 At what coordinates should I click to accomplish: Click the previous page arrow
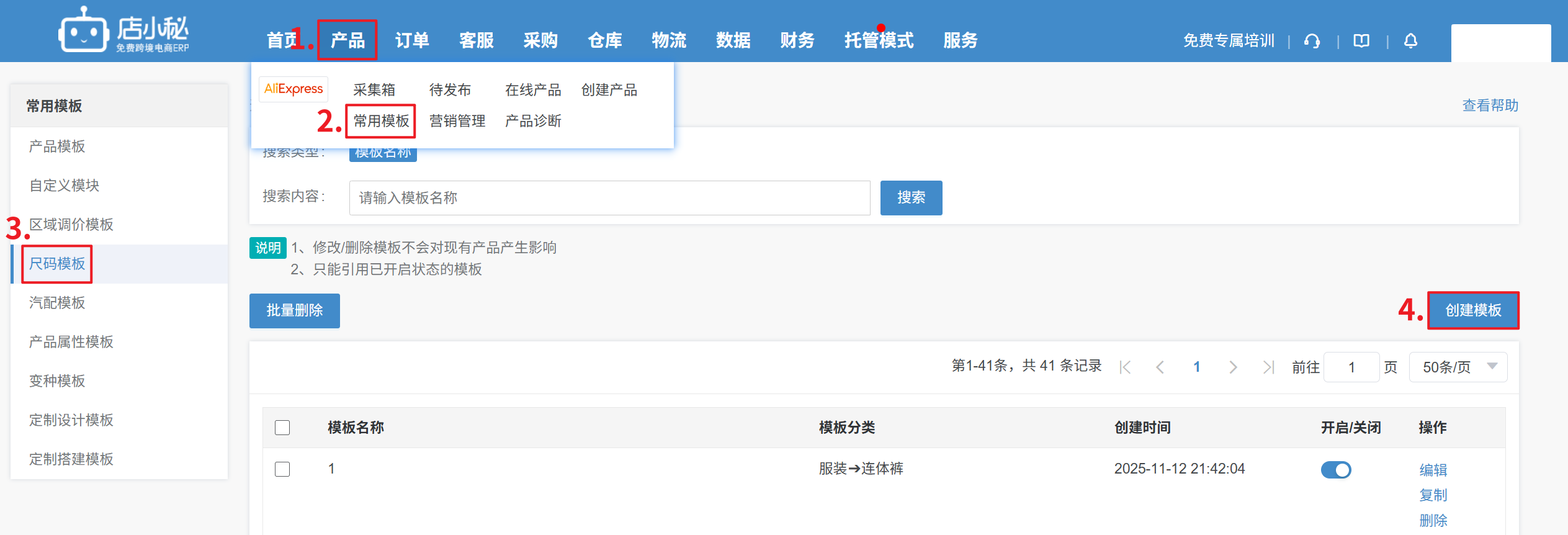pos(1160,367)
